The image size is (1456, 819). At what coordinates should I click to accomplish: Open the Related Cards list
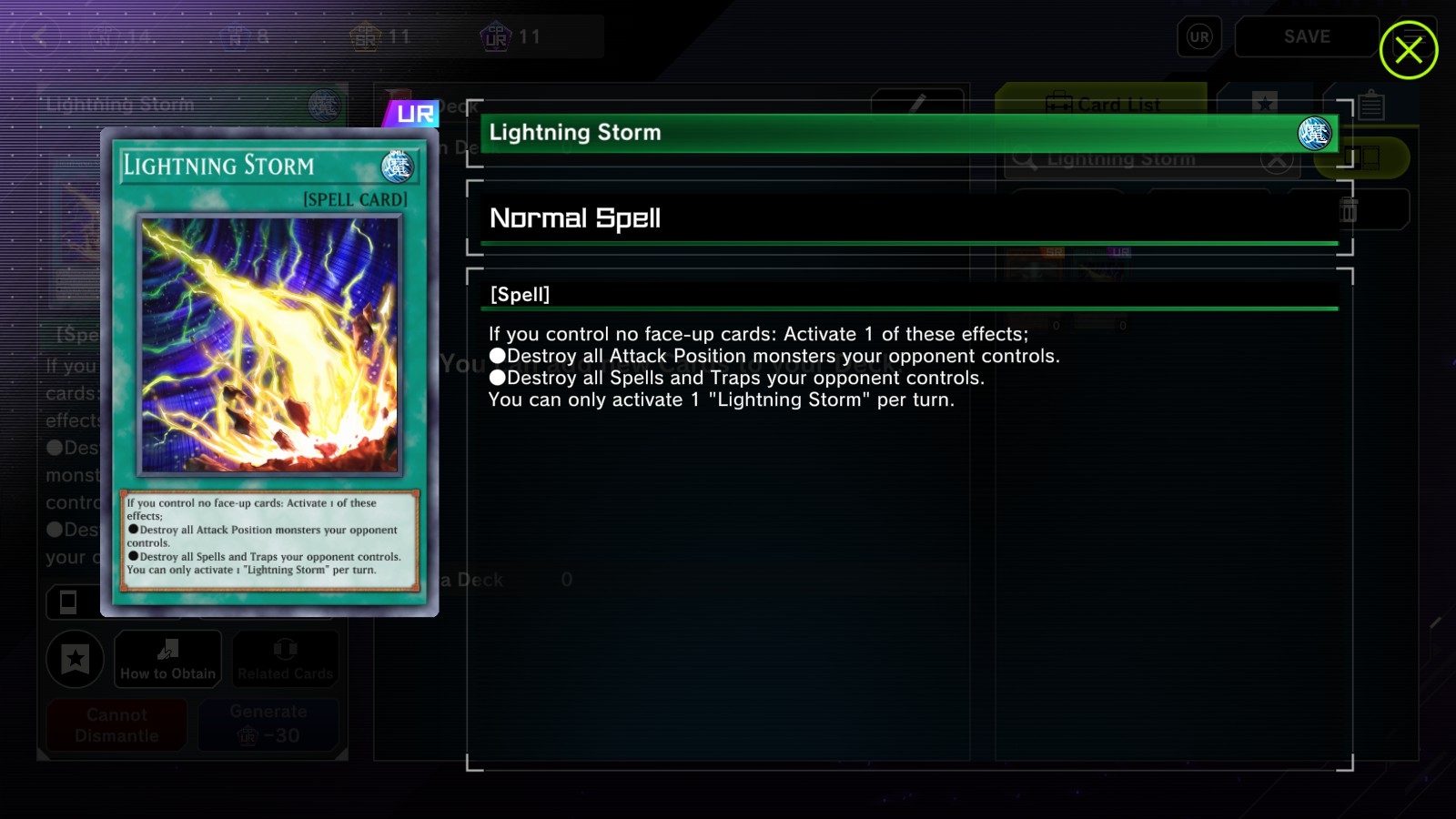(x=285, y=658)
